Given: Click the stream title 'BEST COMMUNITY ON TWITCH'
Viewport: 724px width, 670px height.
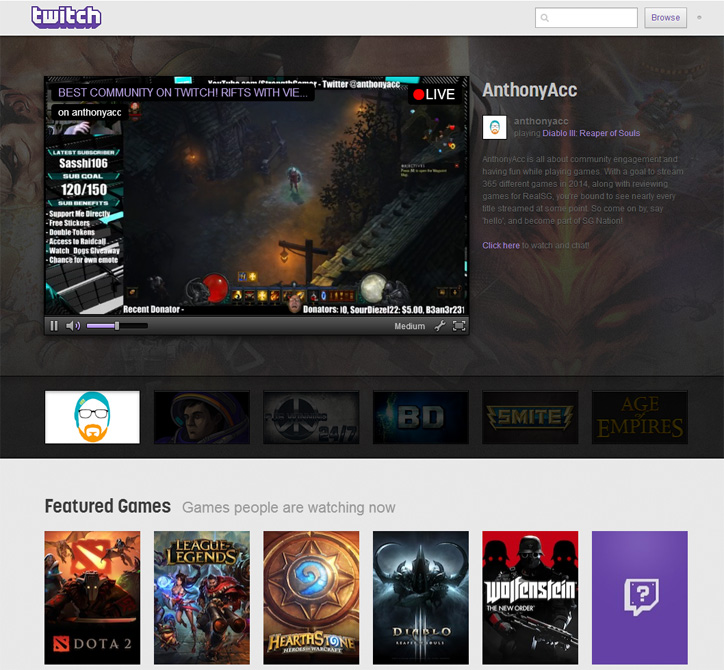Looking at the screenshot, I should point(183,93).
